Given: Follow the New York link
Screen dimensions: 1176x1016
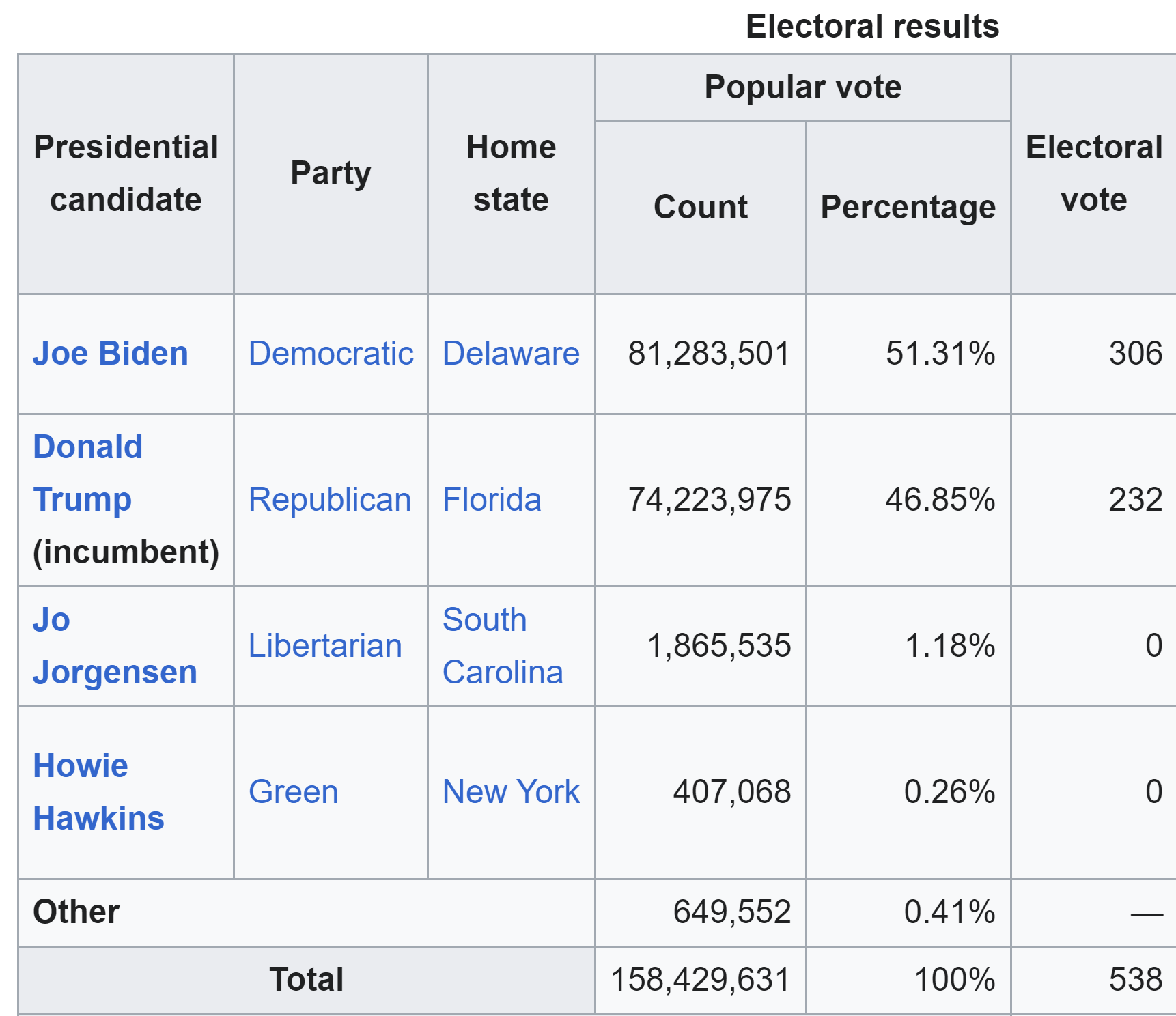Looking at the screenshot, I should (x=511, y=792).
